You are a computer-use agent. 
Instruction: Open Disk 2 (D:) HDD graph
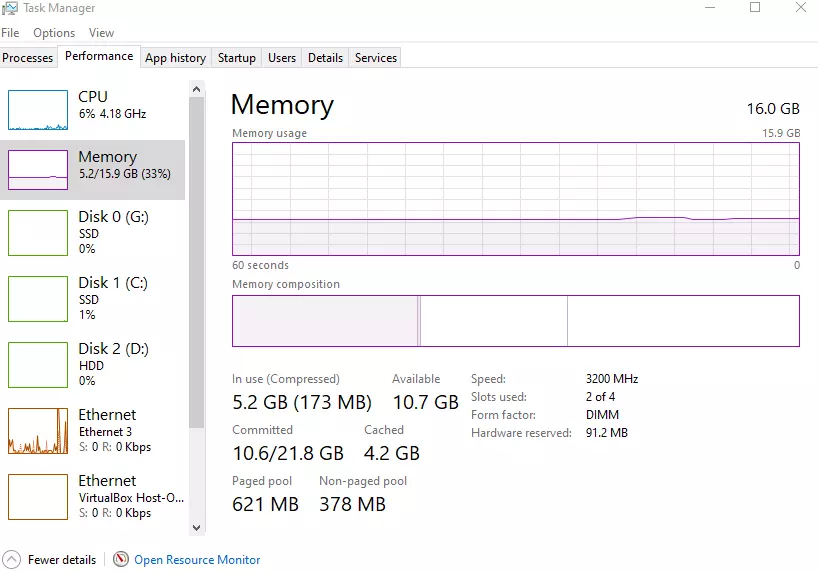38,364
